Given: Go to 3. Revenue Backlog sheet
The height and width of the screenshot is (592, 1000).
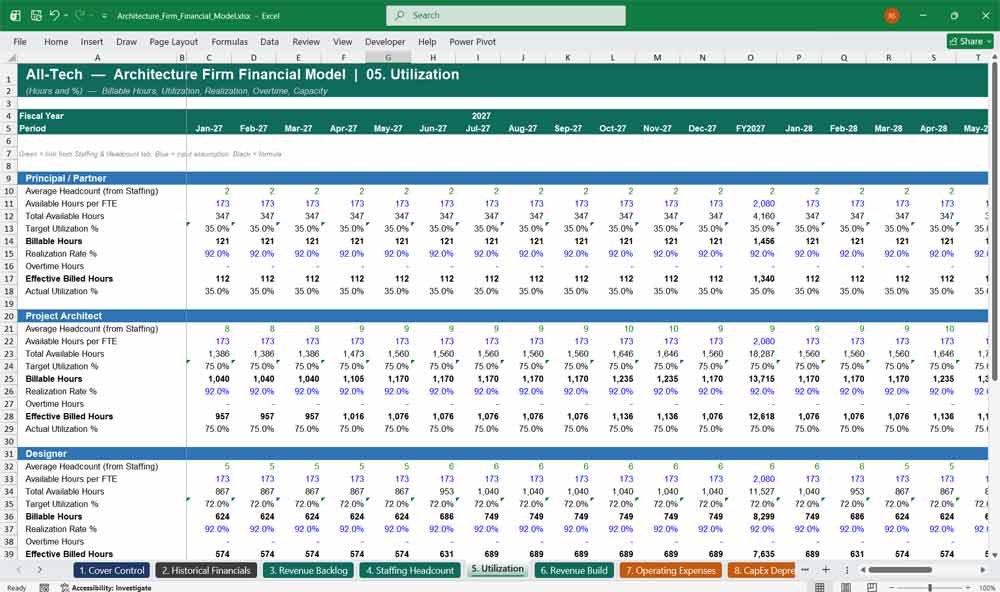Looking at the screenshot, I should point(309,570).
